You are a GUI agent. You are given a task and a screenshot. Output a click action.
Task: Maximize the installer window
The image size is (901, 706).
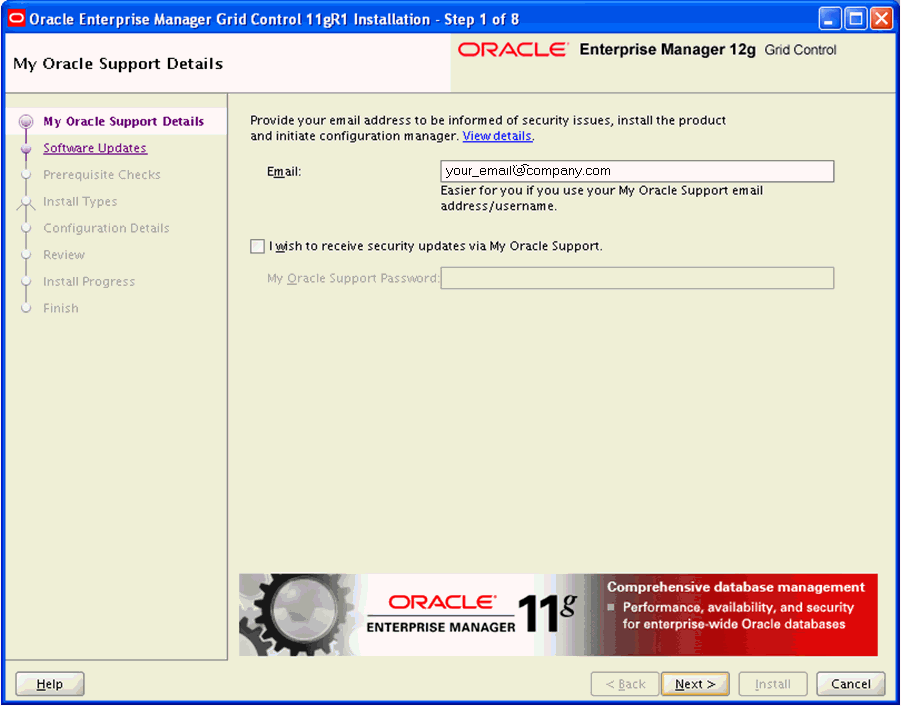(856, 20)
